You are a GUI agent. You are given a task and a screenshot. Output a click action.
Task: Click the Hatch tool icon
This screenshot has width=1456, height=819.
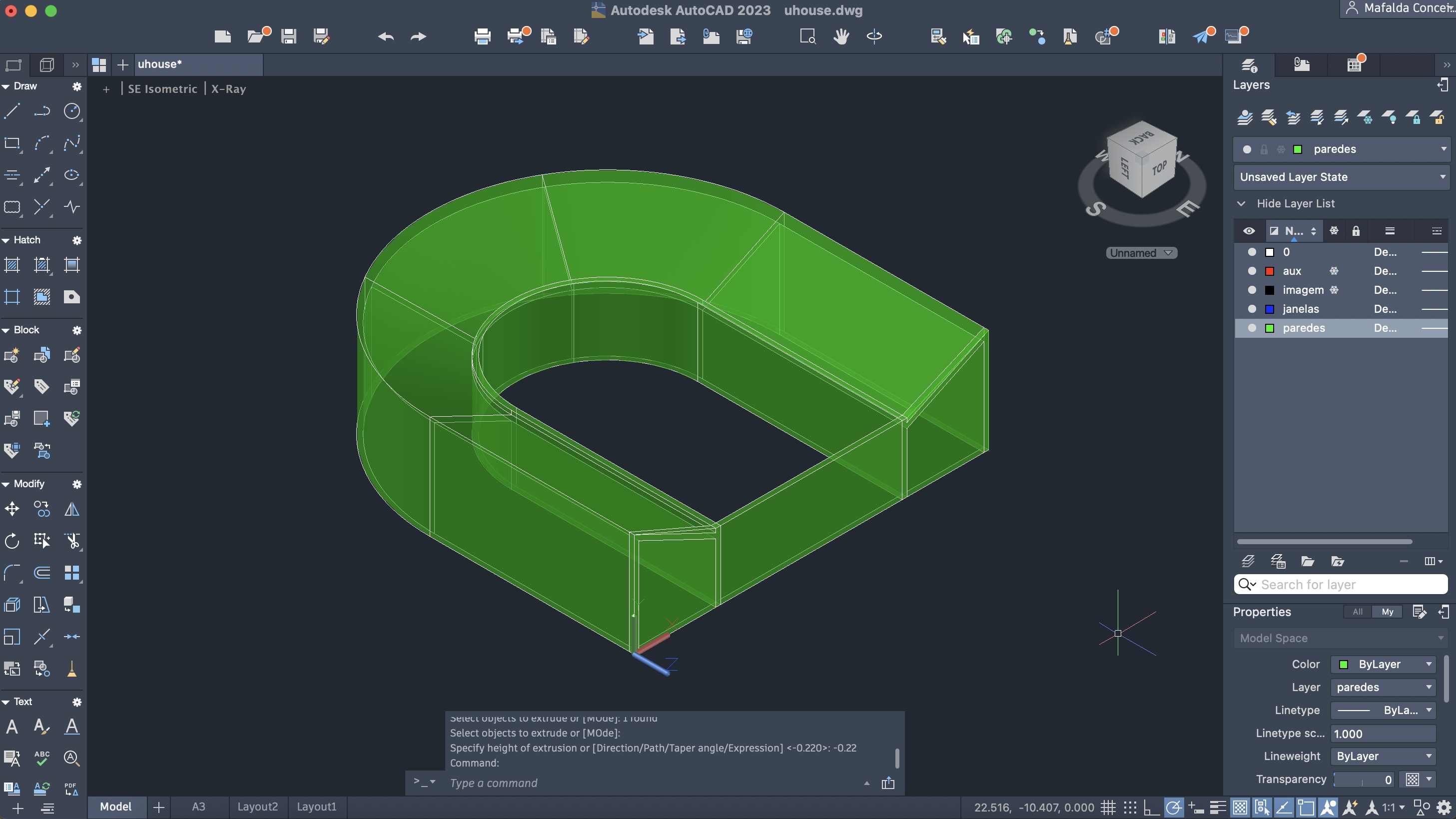tap(12, 265)
